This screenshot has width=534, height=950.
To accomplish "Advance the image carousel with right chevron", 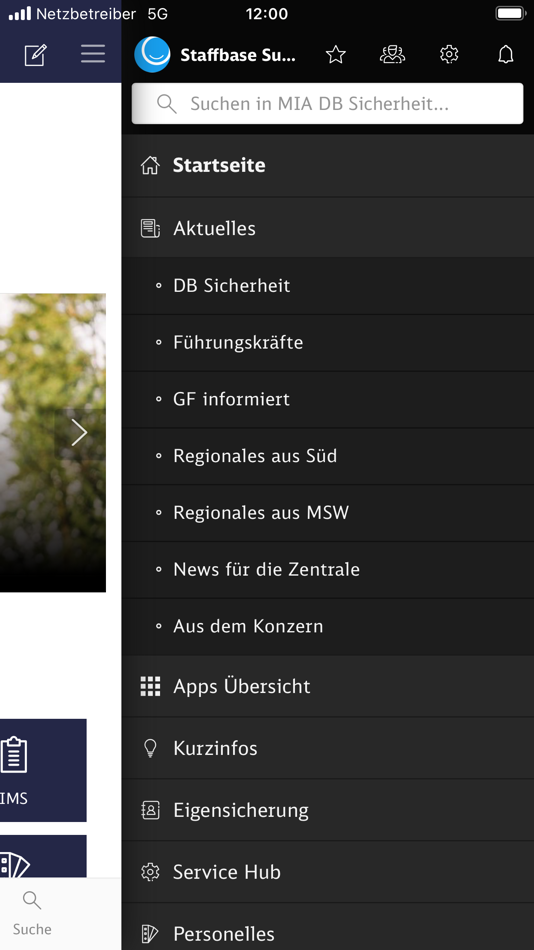I will coord(79,433).
